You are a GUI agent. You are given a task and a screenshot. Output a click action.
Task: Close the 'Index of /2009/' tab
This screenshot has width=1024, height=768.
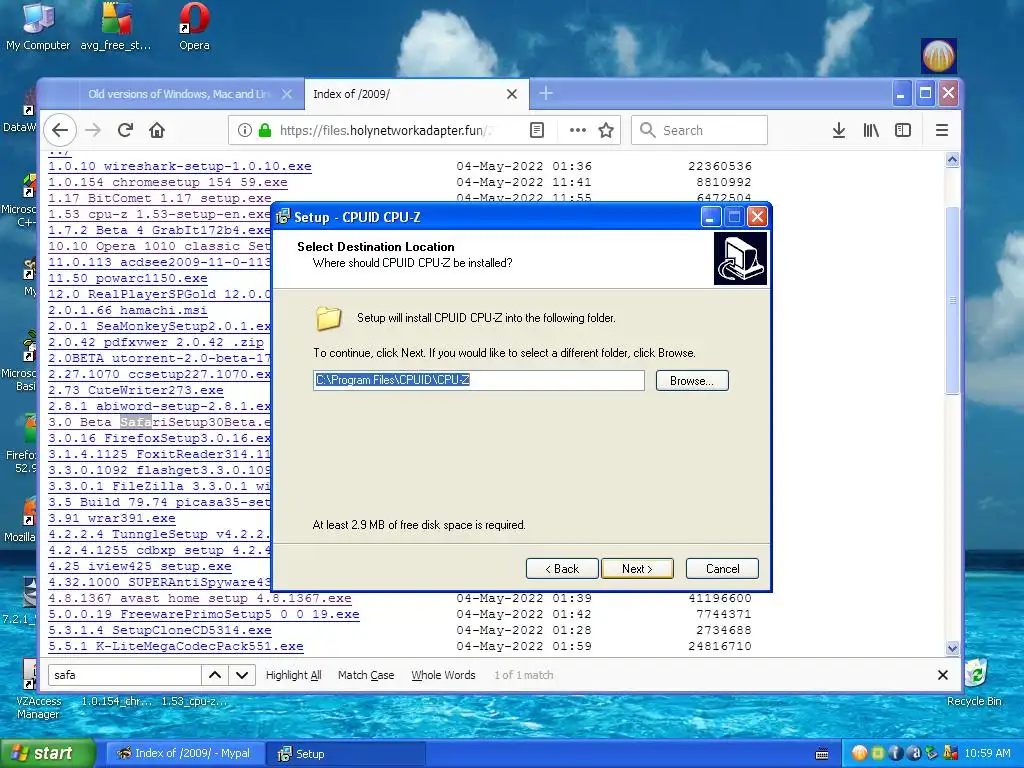(x=512, y=94)
